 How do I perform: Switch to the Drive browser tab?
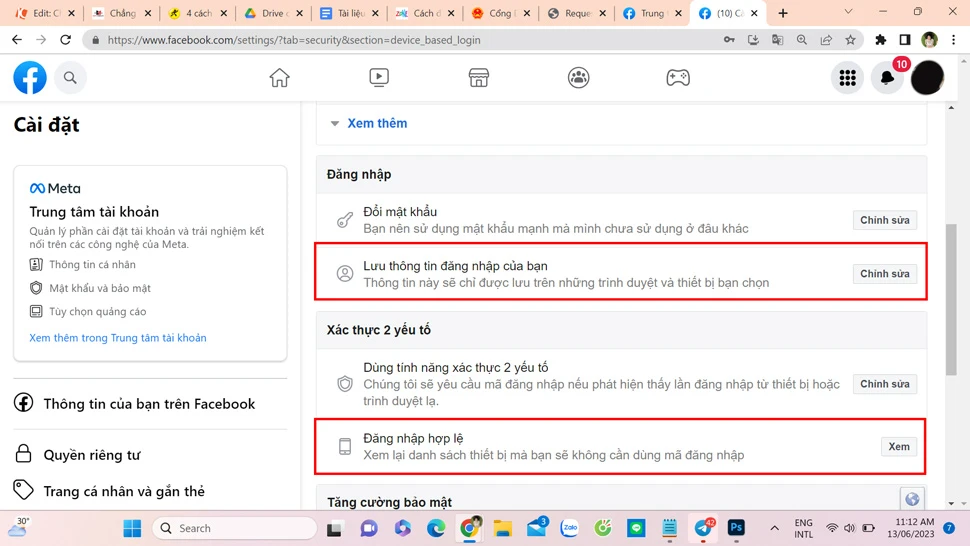coord(273,13)
